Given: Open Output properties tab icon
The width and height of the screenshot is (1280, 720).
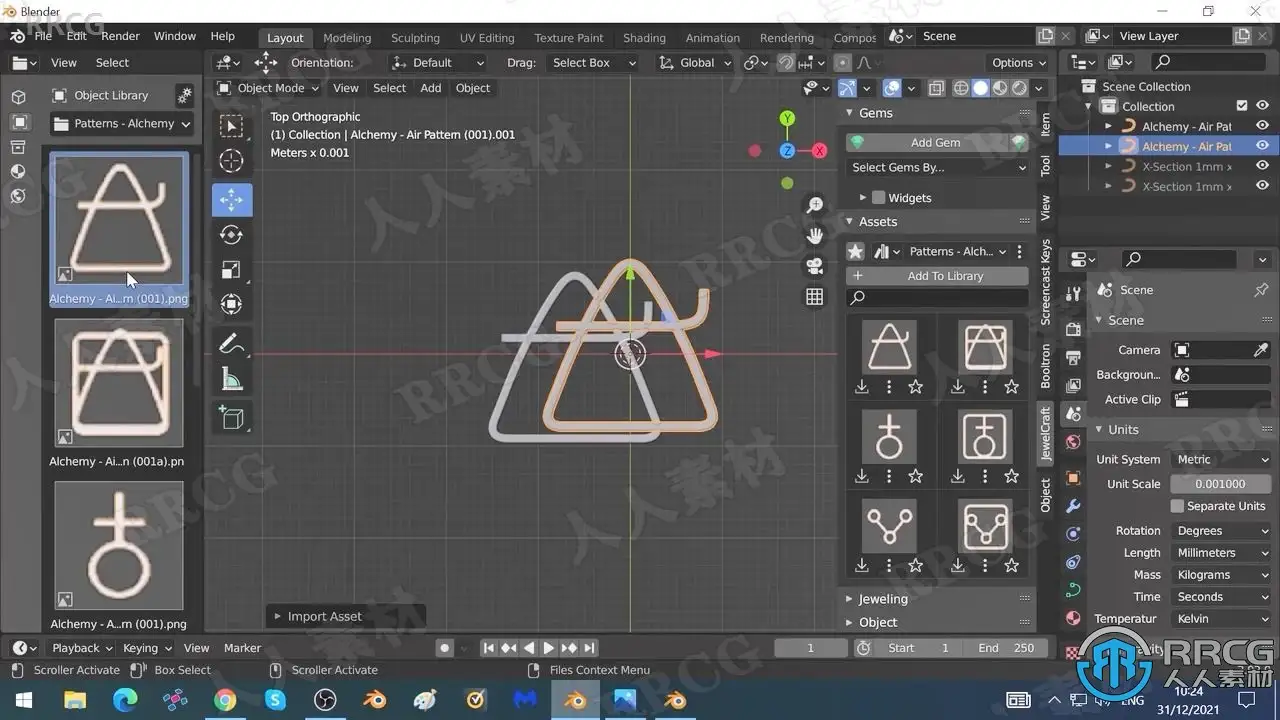Looking at the screenshot, I should coord(1074,357).
